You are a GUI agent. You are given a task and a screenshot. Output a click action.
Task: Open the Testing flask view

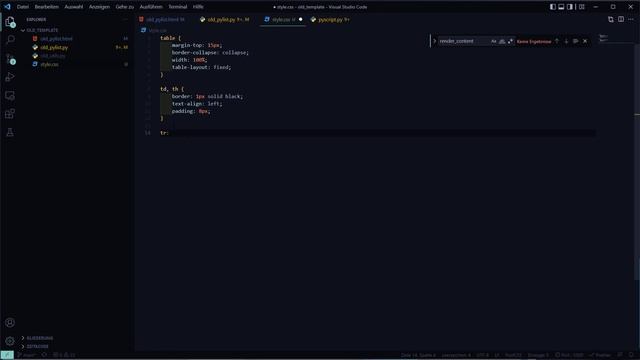pyautogui.click(x=10, y=132)
